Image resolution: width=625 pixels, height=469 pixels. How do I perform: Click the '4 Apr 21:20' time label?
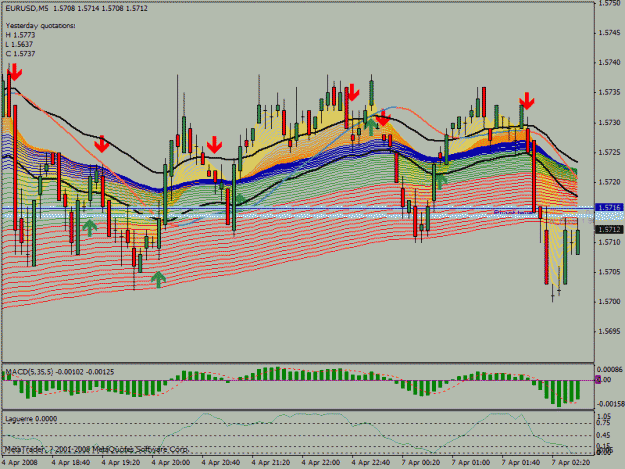tap(271, 463)
